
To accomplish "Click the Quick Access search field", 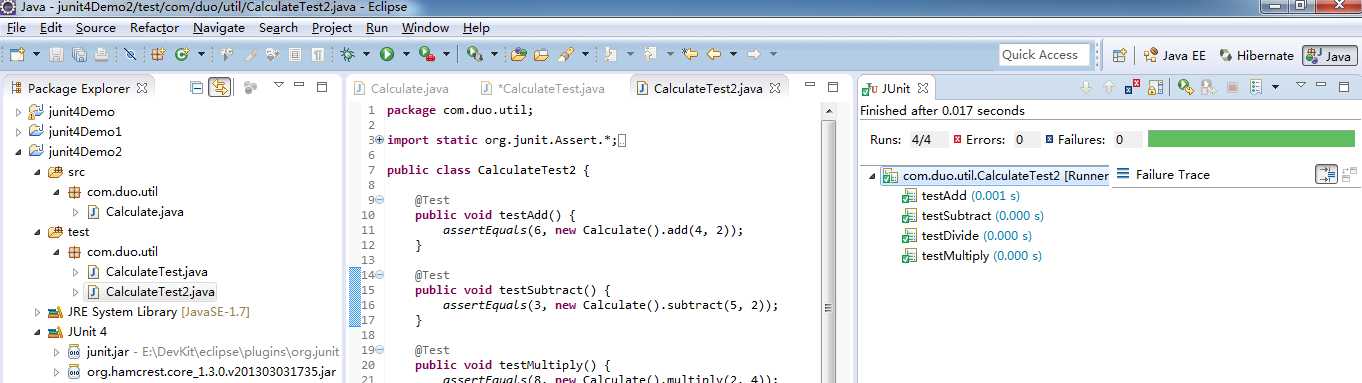I will (x=1045, y=55).
